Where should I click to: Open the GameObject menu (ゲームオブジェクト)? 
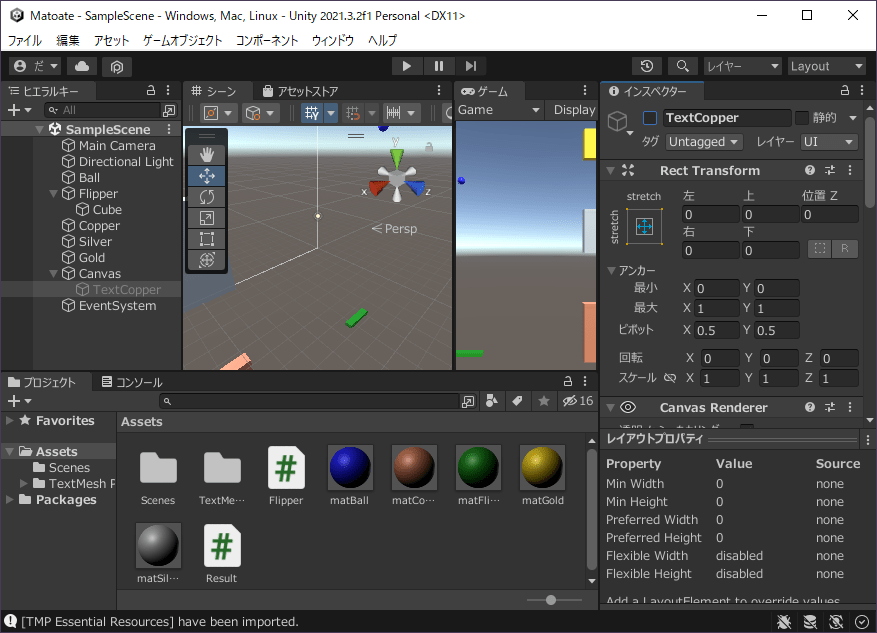[182, 40]
